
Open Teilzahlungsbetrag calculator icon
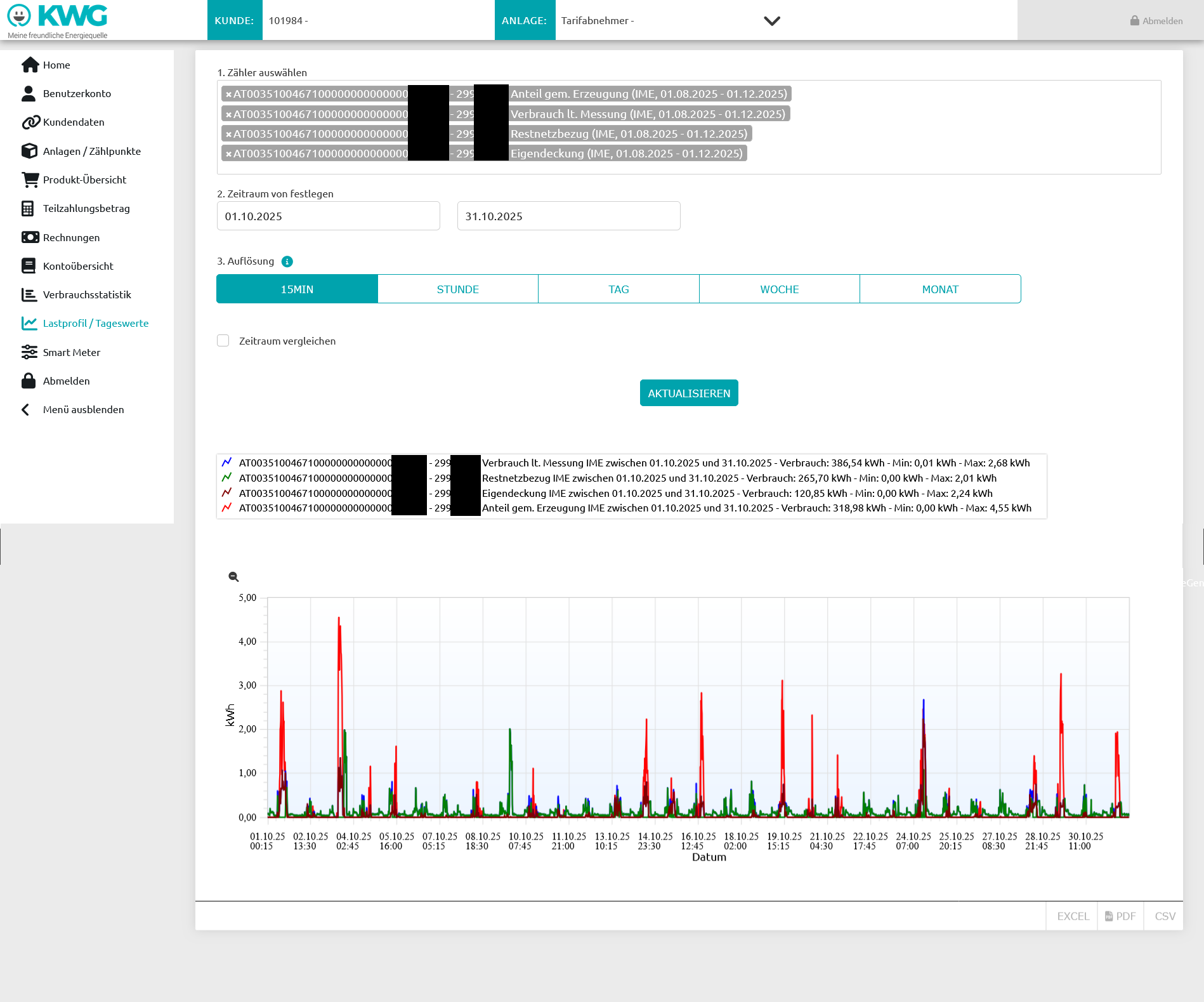tap(28, 208)
